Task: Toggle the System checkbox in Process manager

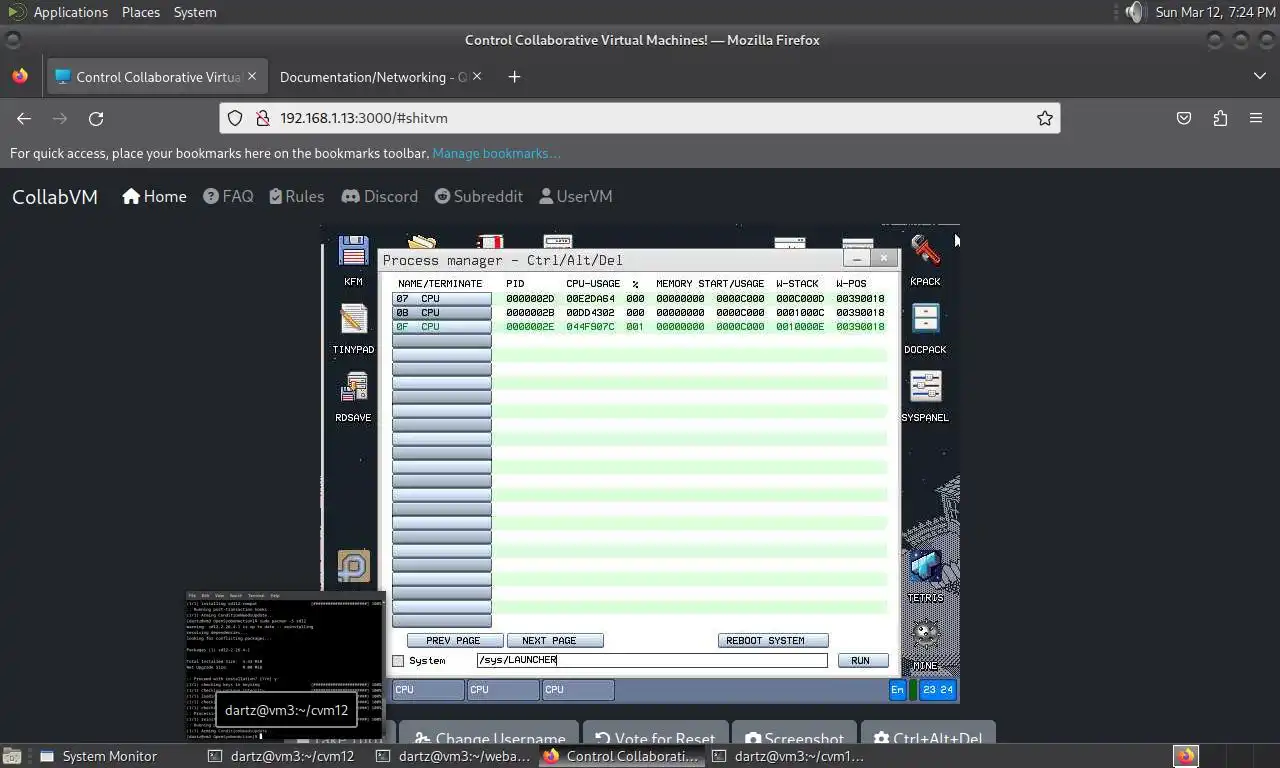Action: (x=398, y=661)
